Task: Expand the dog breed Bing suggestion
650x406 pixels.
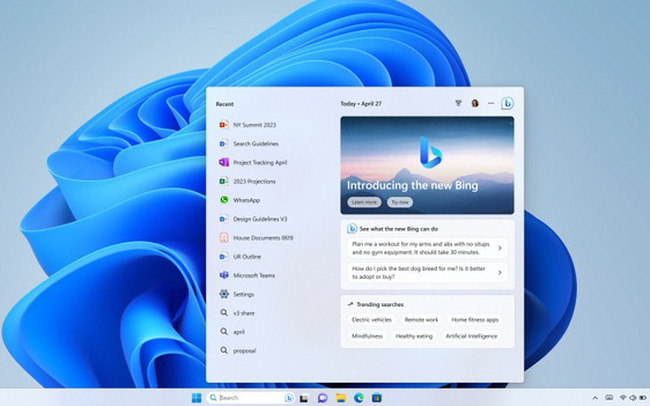Action: click(427, 272)
